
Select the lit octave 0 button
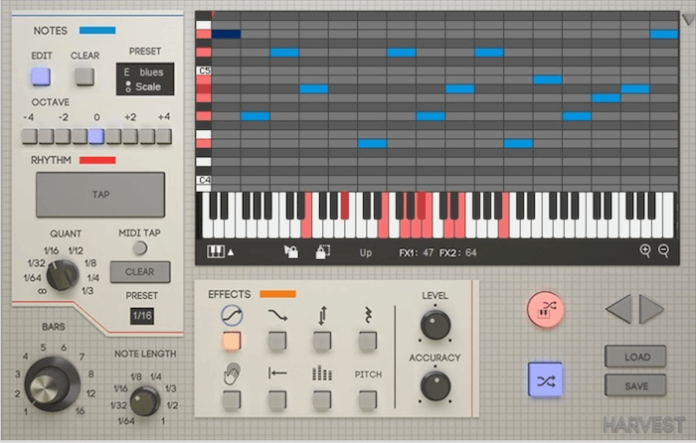pyautogui.click(x=96, y=136)
